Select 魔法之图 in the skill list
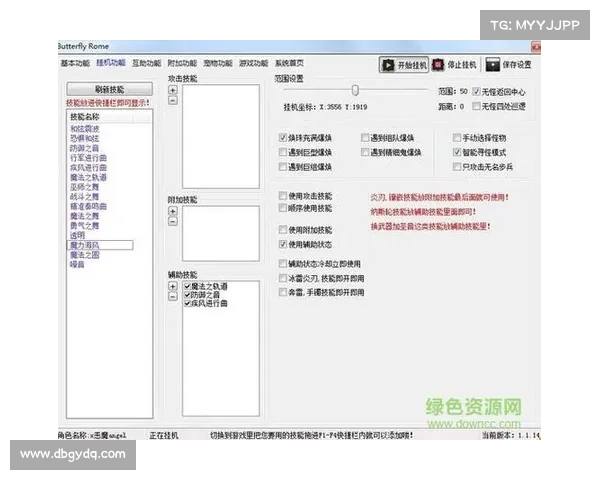The height and width of the screenshot is (480, 600). [85, 255]
